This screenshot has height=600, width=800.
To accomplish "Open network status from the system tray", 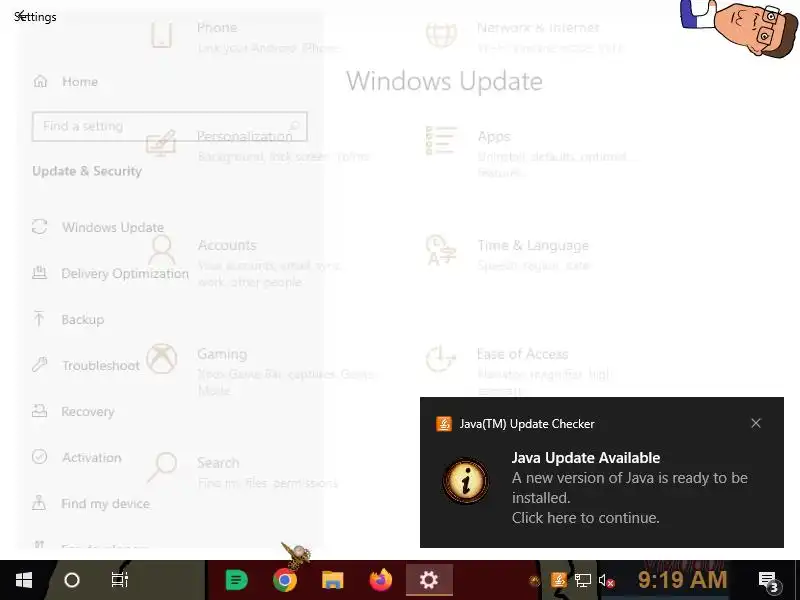I will click(582, 580).
